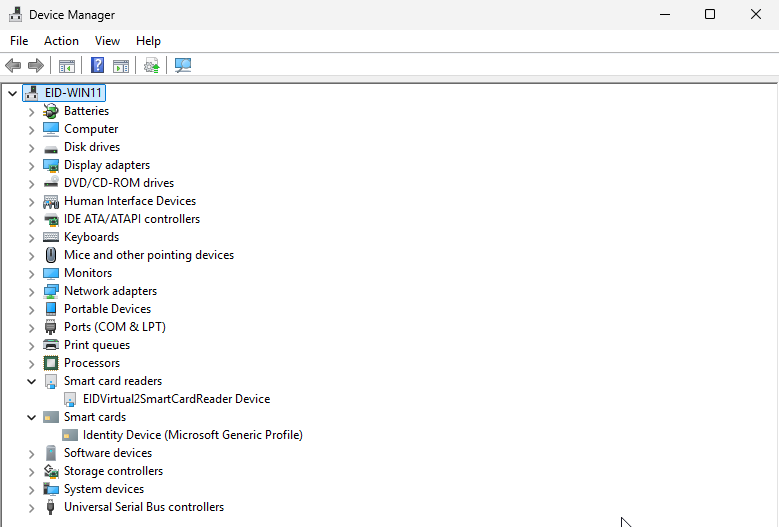Image resolution: width=779 pixels, height=527 pixels.
Task: Select the Universal Serial Bus controllers label
Action: pos(144,507)
